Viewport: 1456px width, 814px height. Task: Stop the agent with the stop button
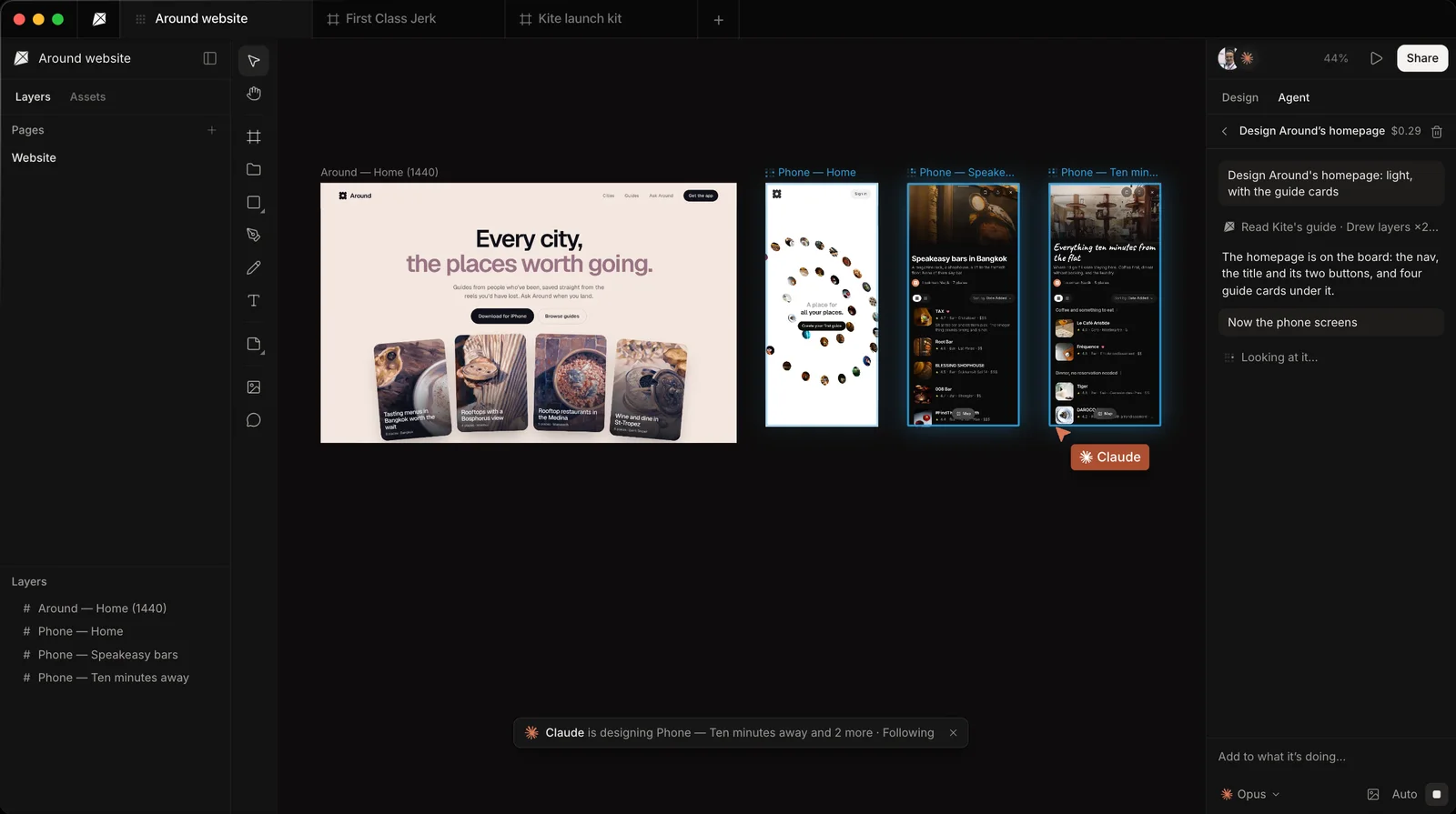pos(1437,794)
